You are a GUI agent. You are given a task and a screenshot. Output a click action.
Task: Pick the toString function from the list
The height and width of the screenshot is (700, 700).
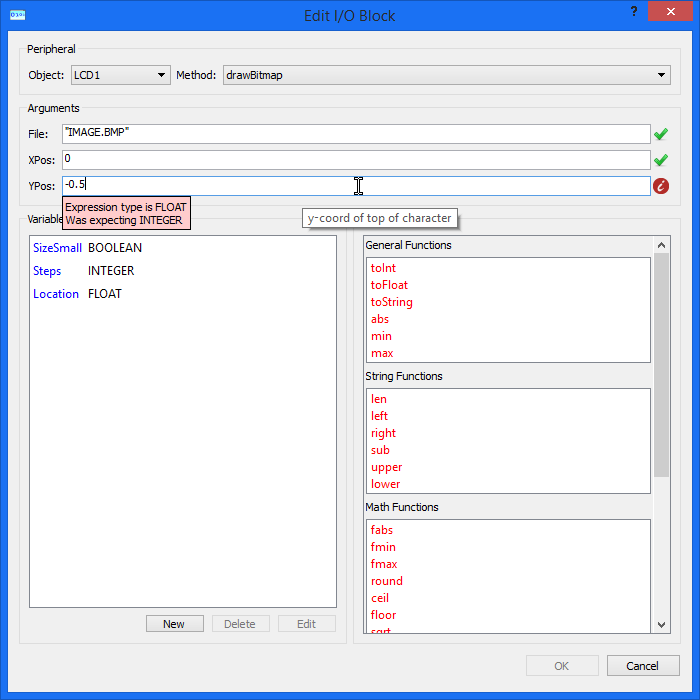[391, 302]
